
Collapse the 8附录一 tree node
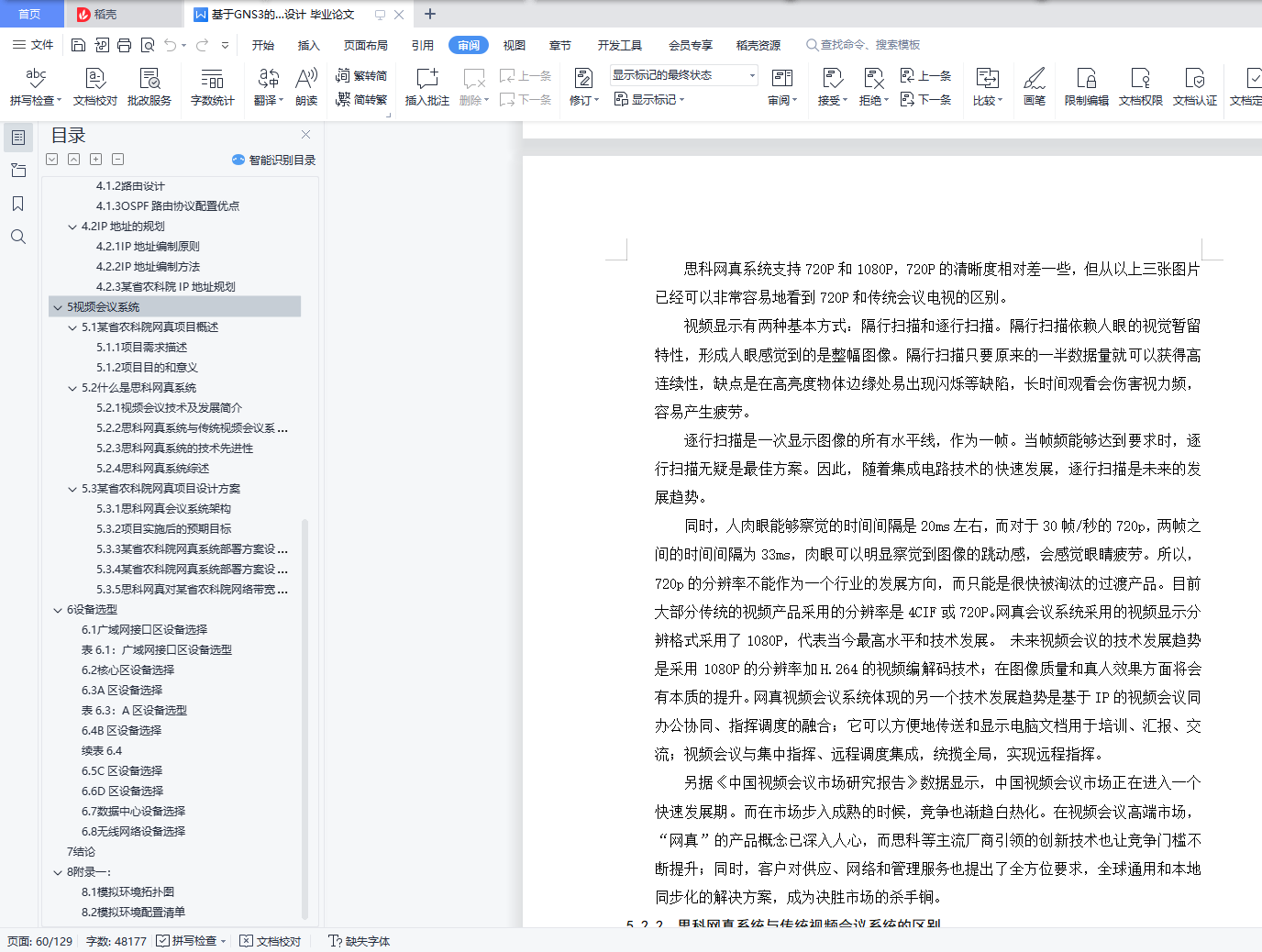coord(58,872)
